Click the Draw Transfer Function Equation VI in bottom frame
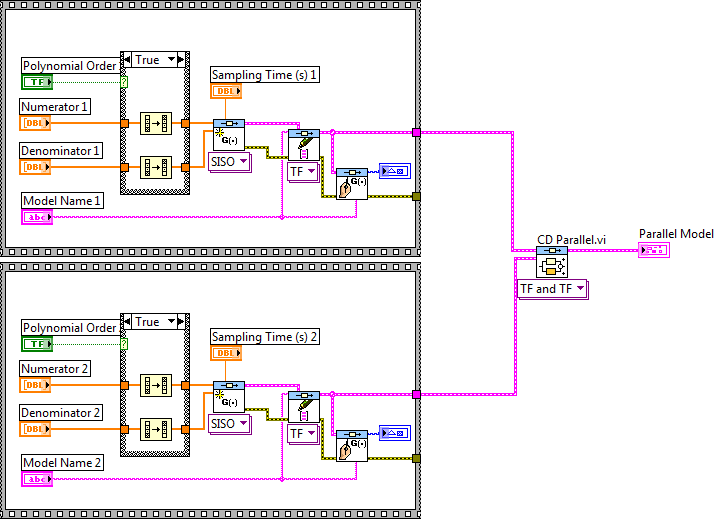 (352, 446)
